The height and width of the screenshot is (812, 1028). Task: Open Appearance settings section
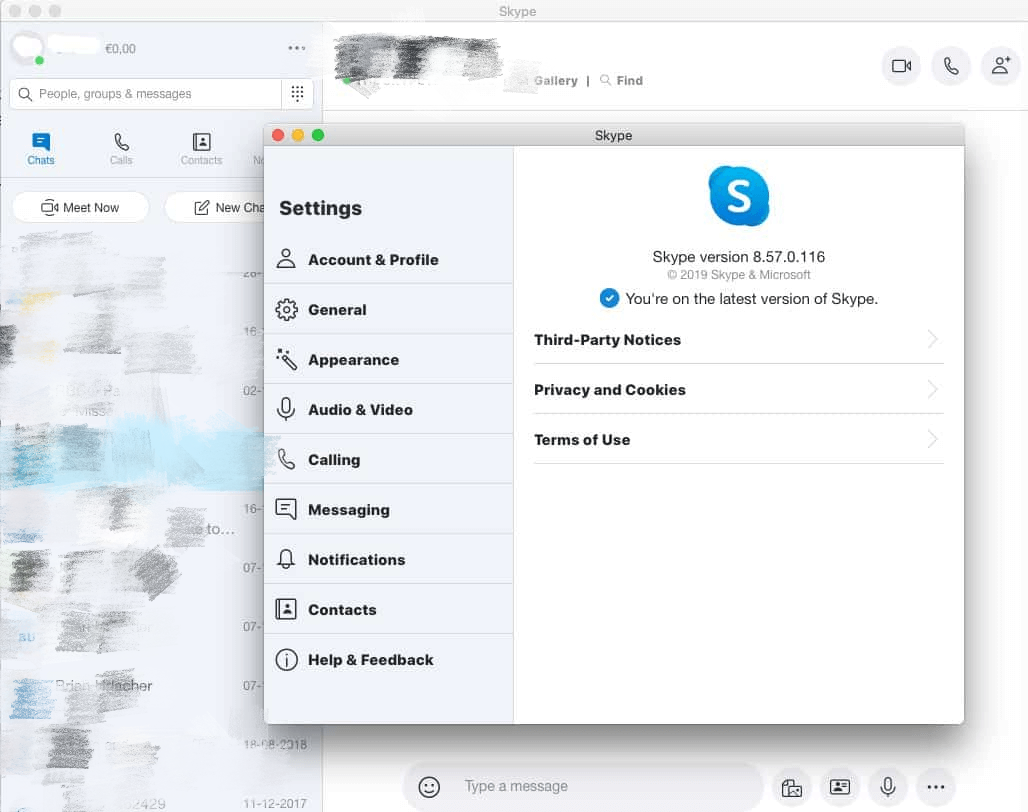coord(388,359)
